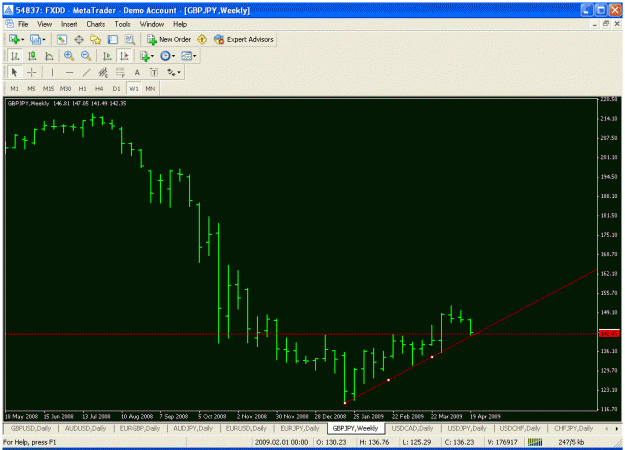
Task: Select the horizontal line drawing tool
Action: point(69,72)
